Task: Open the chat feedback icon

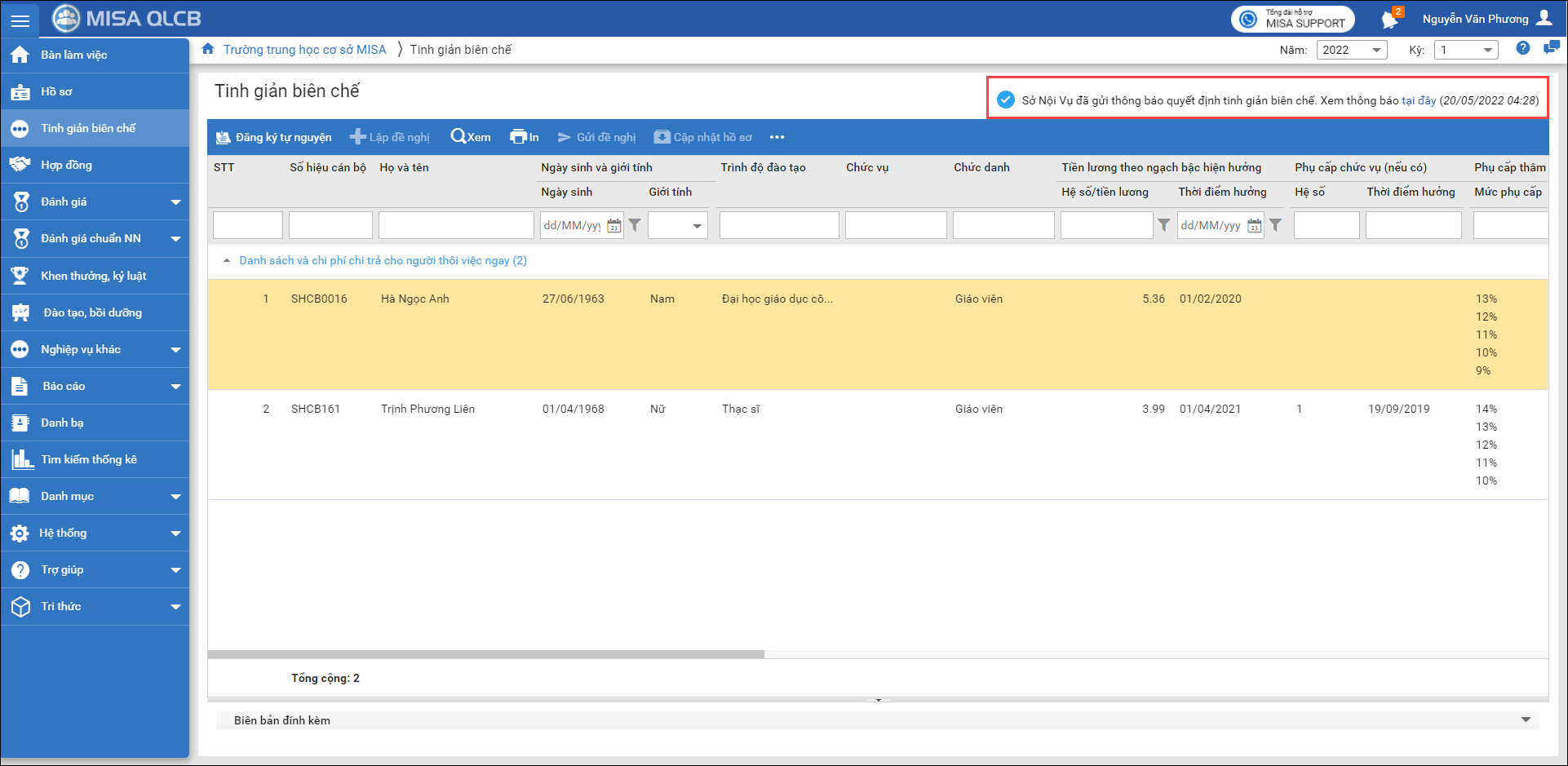Action: (1551, 48)
